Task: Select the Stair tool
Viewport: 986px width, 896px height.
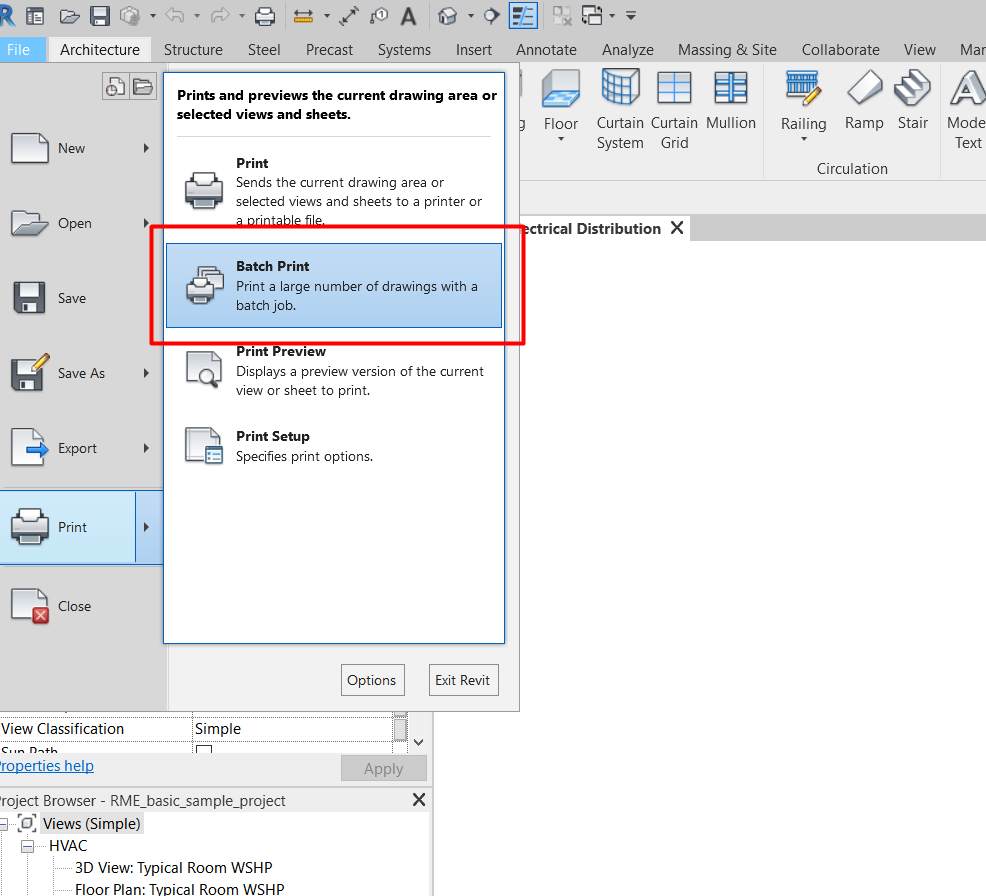Action: point(912,100)
